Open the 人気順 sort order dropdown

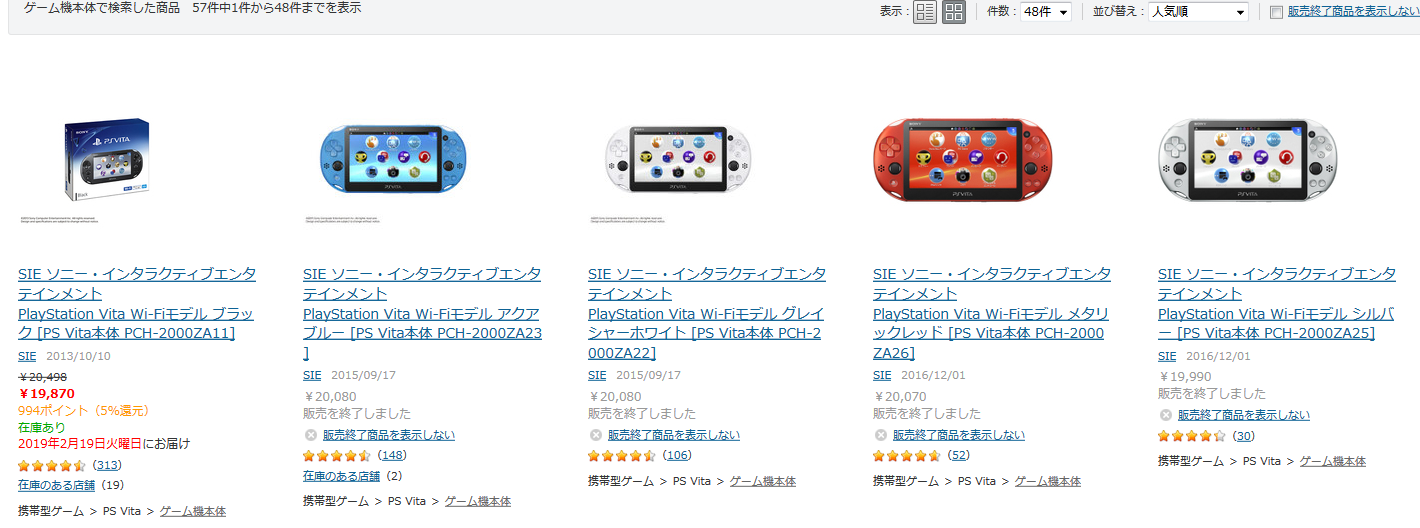(x=1198, y=12)
